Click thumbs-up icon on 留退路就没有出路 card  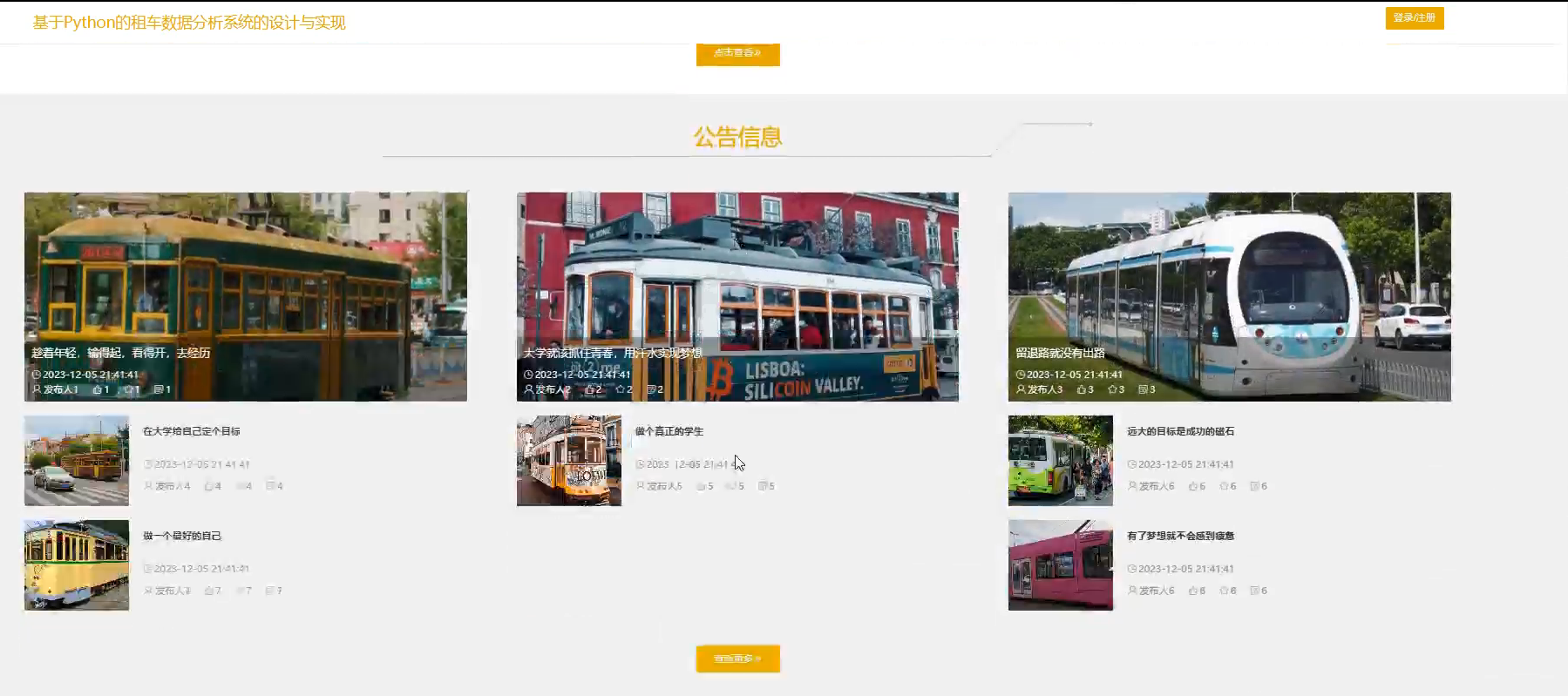pos(1081,389)
